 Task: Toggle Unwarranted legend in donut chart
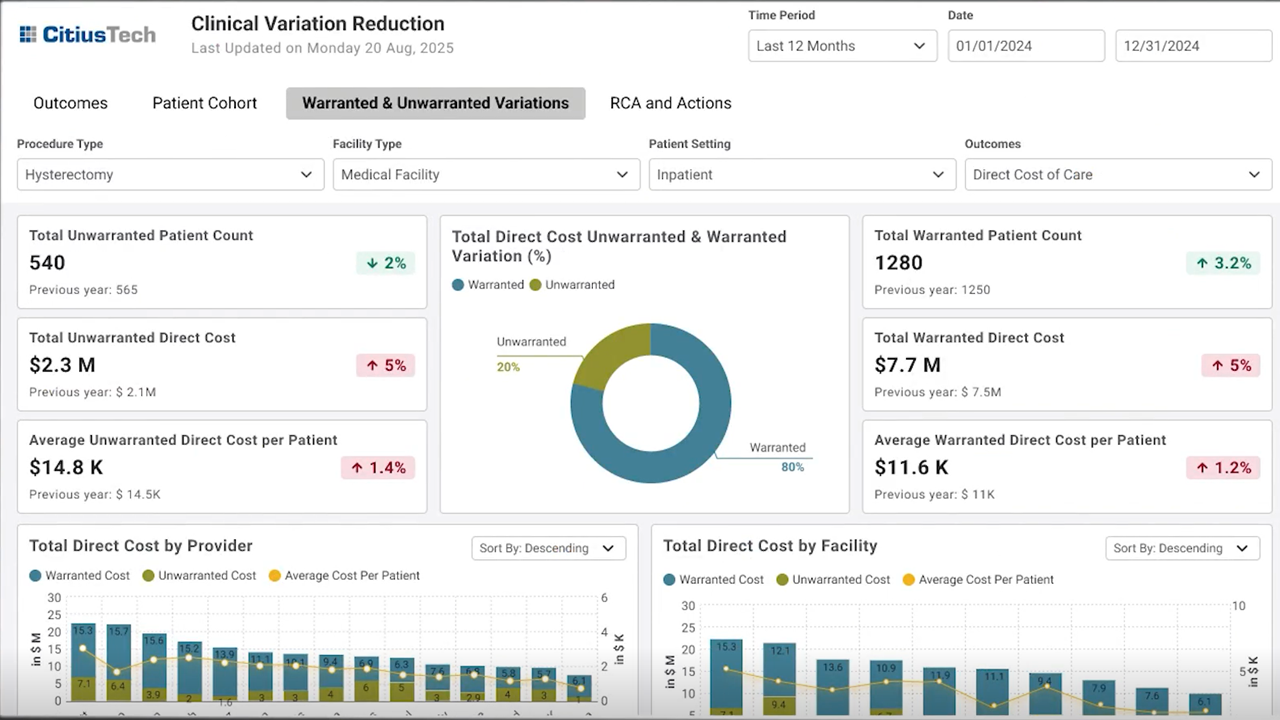coord(572,285)
